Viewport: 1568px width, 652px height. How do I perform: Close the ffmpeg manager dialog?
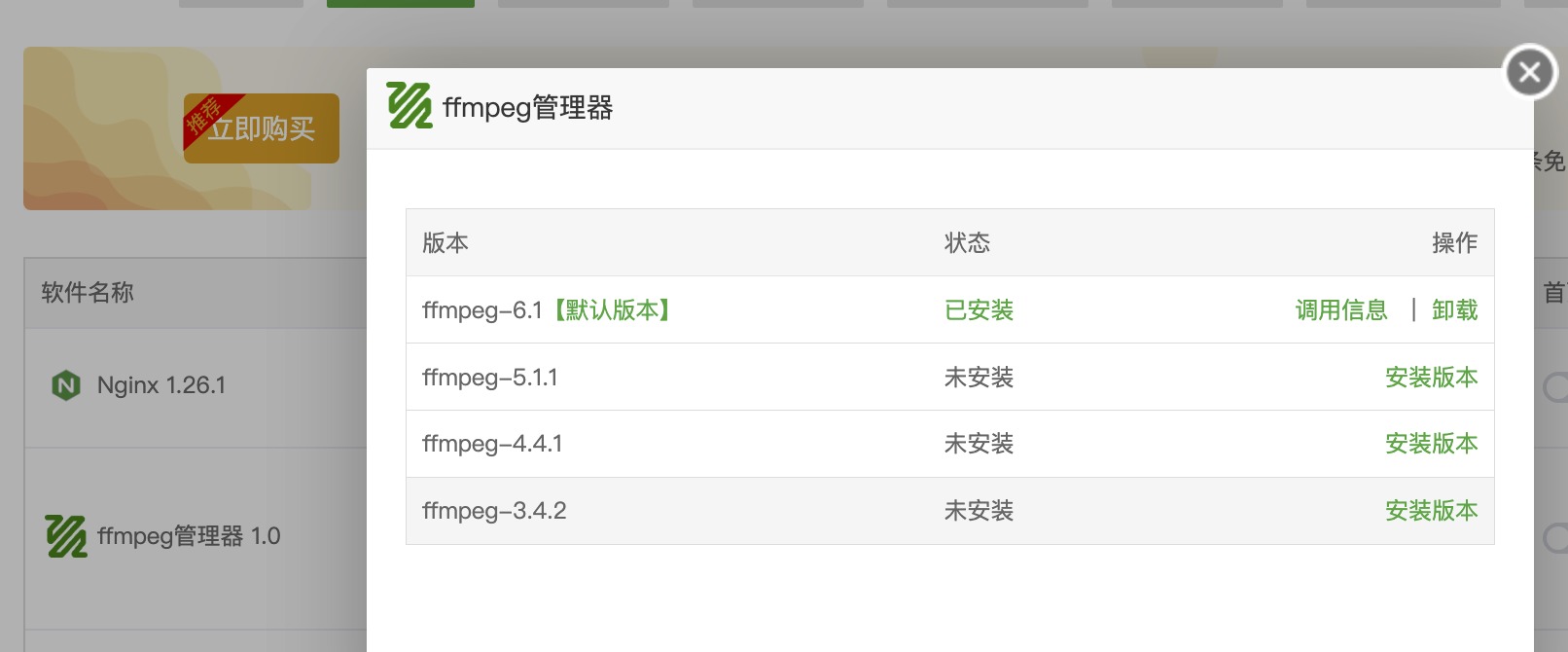[1530, 71]
